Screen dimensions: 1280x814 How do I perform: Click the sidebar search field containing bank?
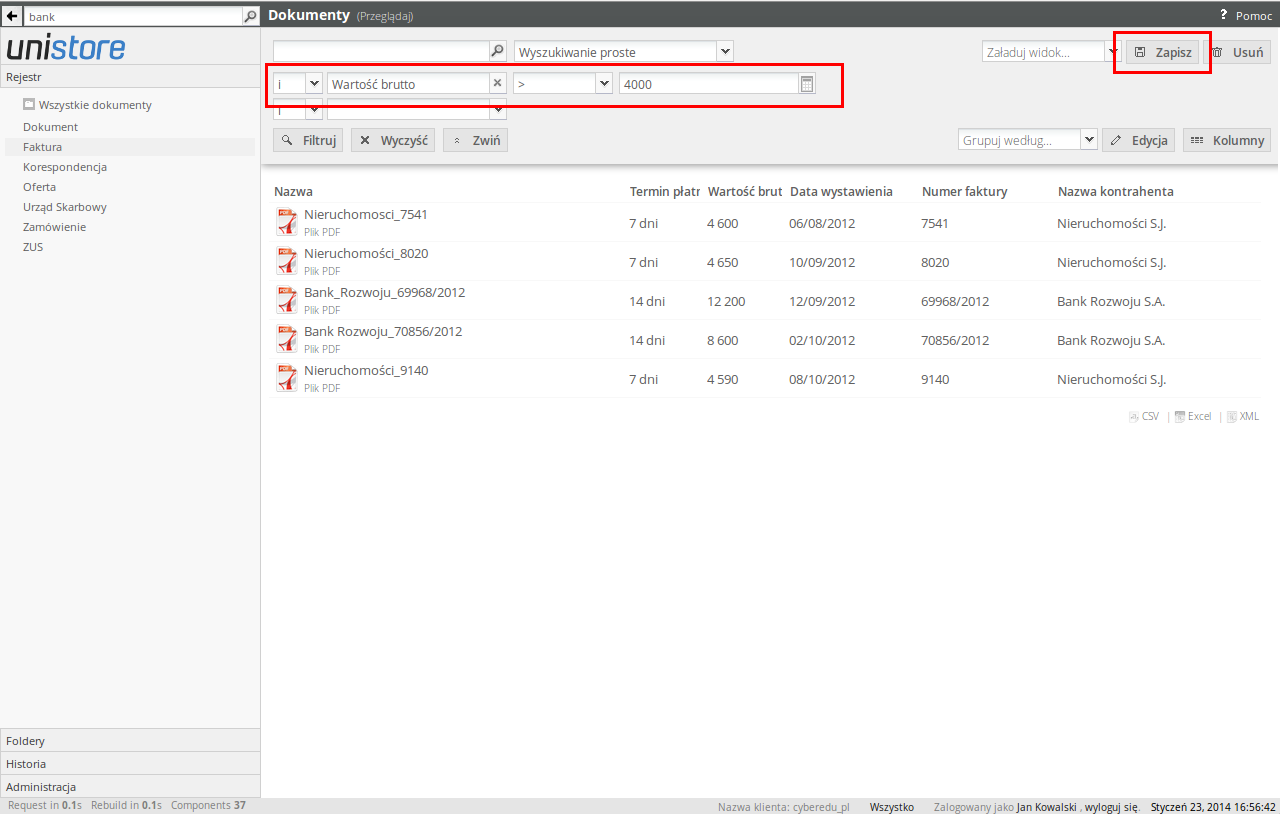134,17
